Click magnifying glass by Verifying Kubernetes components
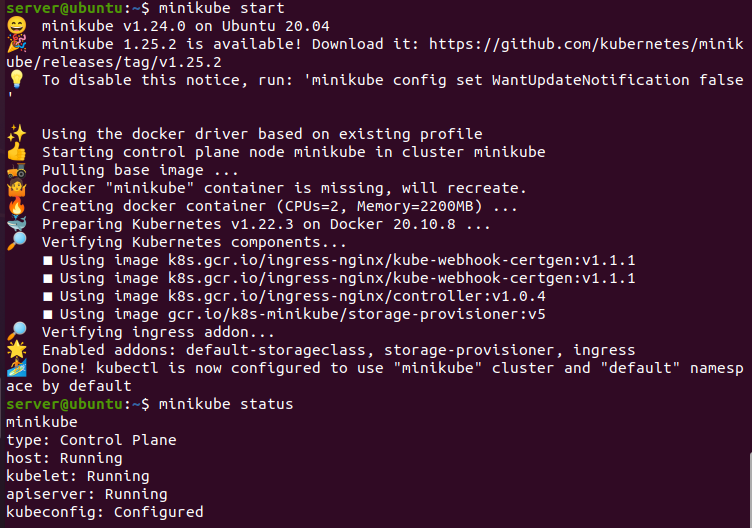752x528 pixels. pos(16,242)
